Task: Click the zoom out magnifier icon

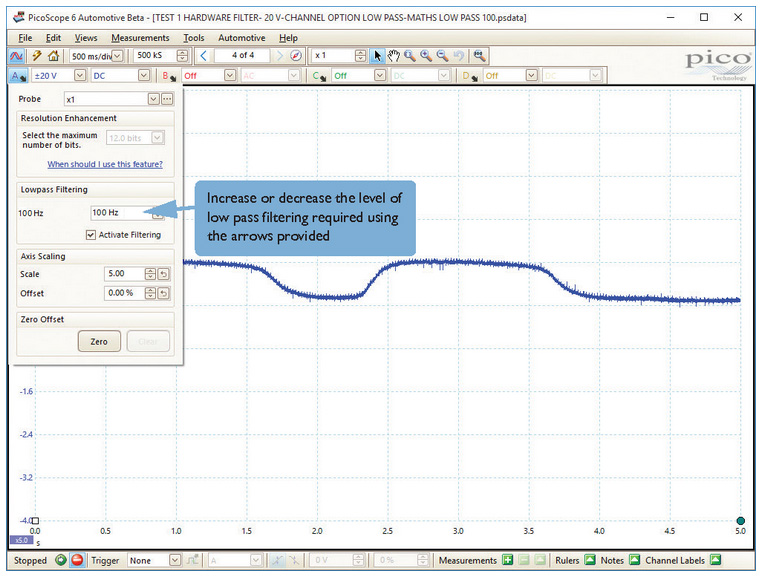Action: point(442,55)
